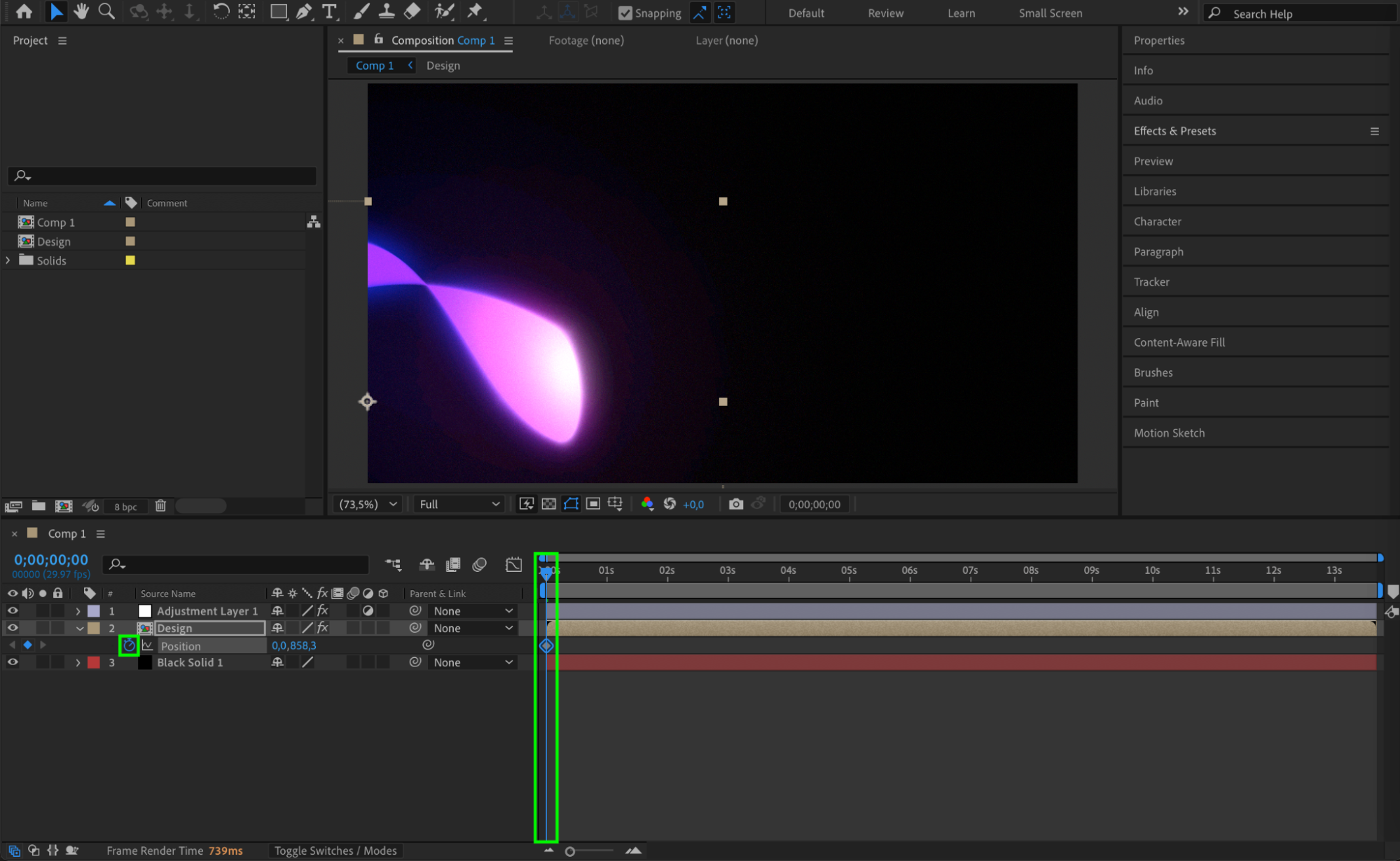Select the Pen tool in toolbar
The width and height of the screenshot is (1400, 861).
tap(304, 11)
